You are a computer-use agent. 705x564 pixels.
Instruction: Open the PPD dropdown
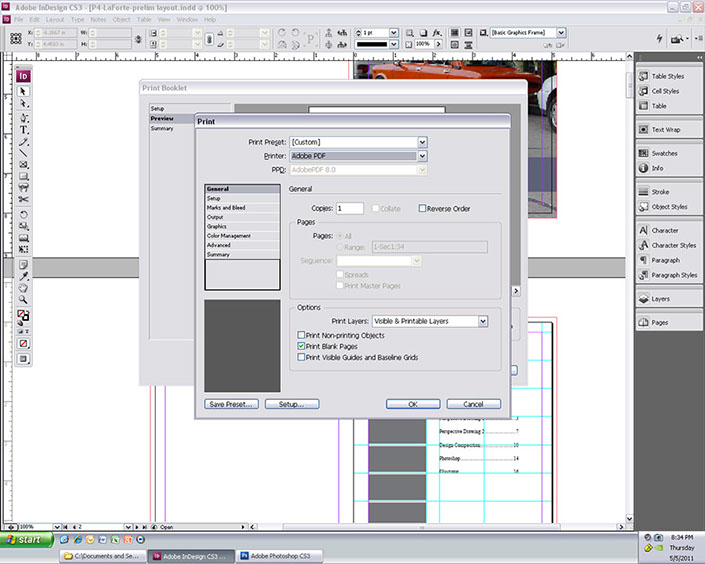tap(422, 170)
